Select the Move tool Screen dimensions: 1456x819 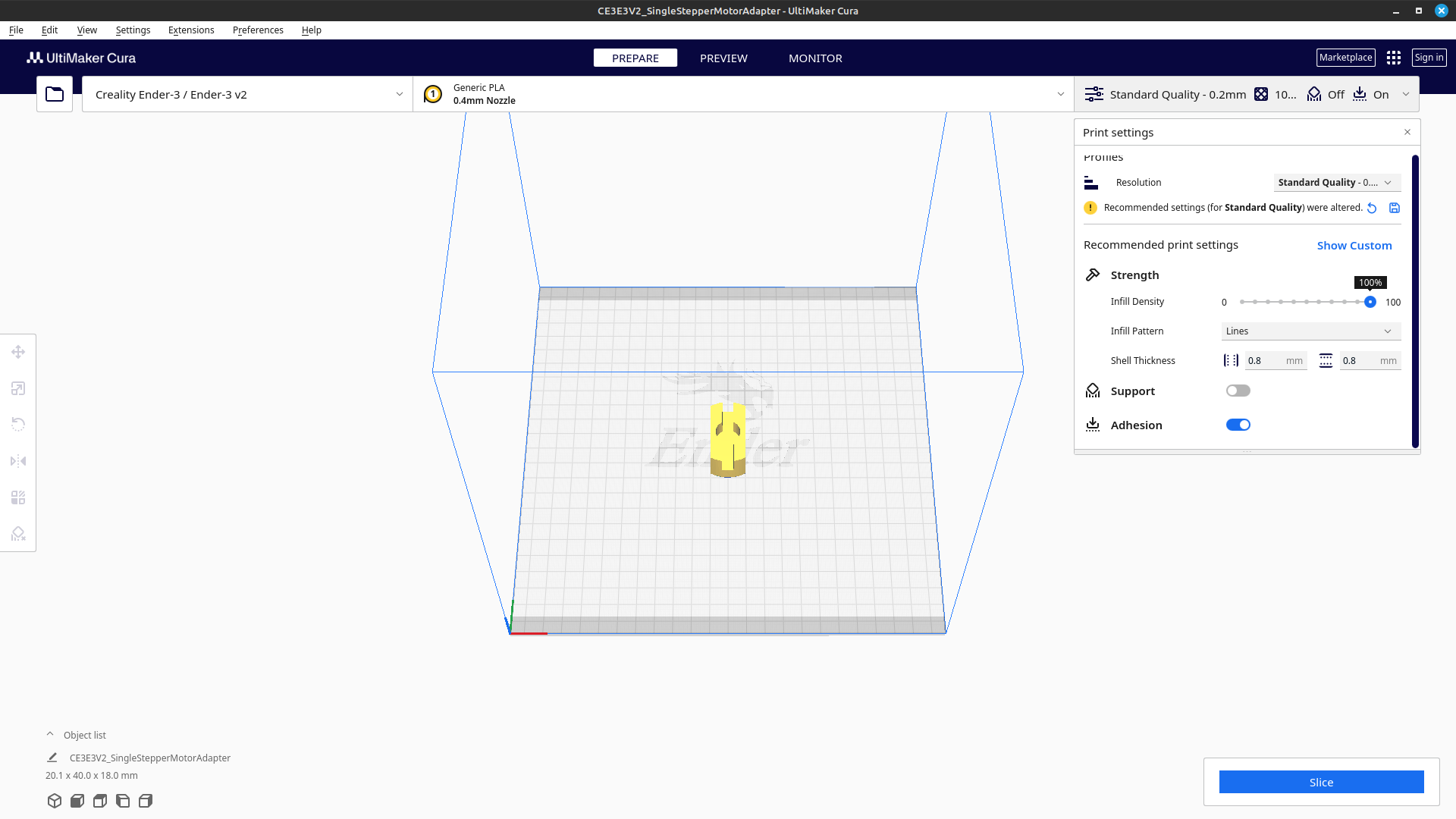(18, 352)
